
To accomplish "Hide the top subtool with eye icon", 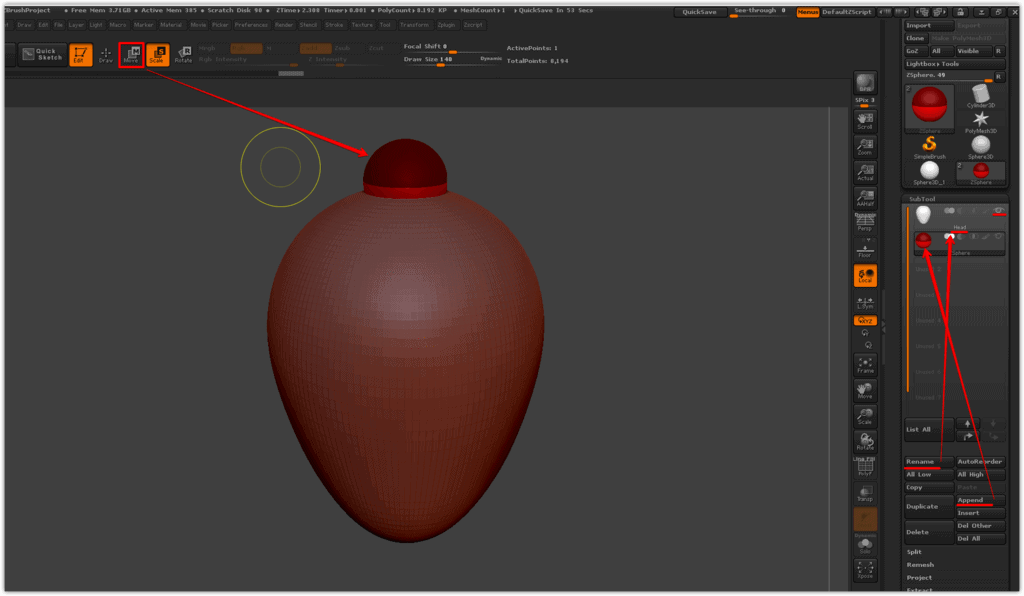I will tap(997, 210).
